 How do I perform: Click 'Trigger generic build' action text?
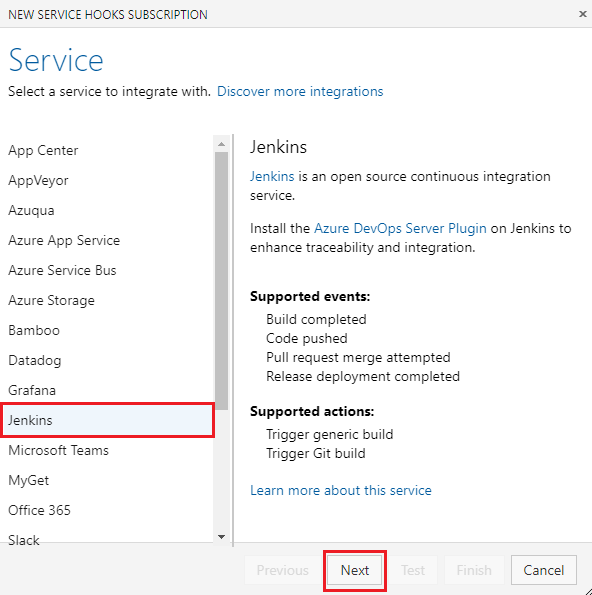(329, 434)
